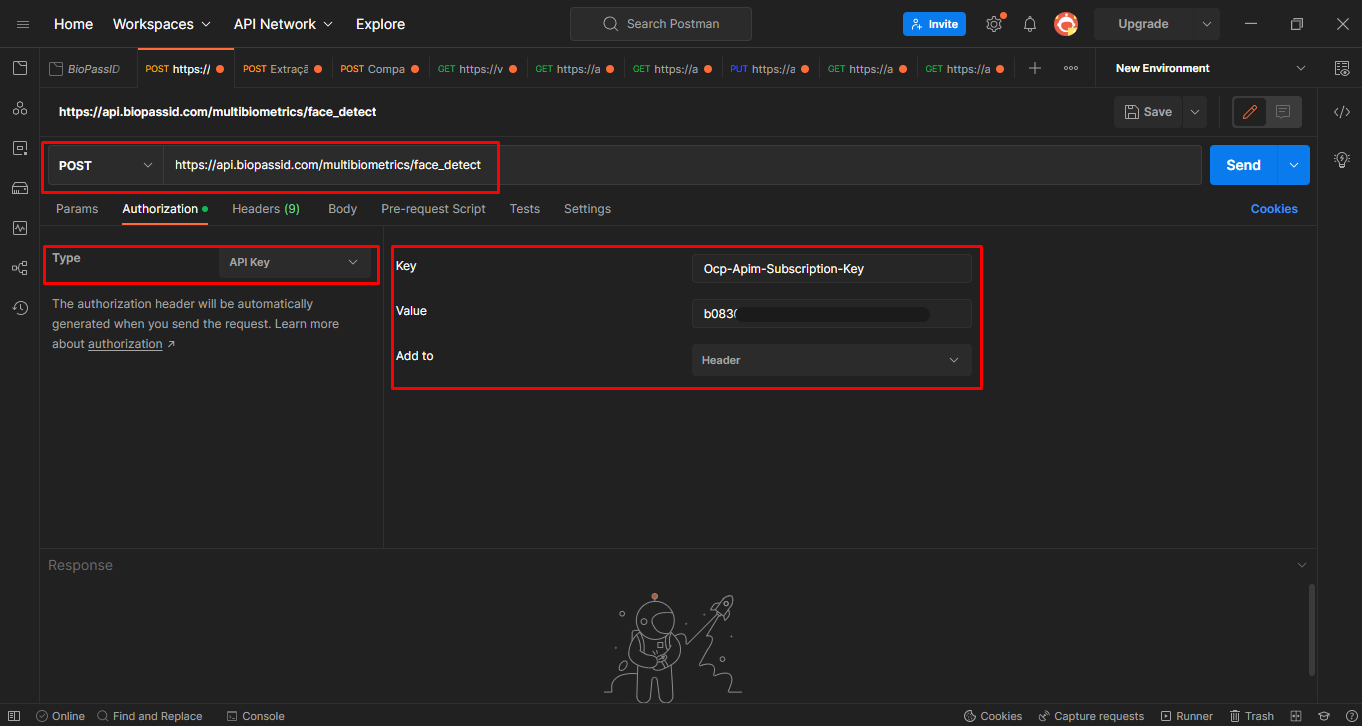Switch to the Headers (9) tab
The width and height of the screenshot is (1362, 726).
point(266,209)
